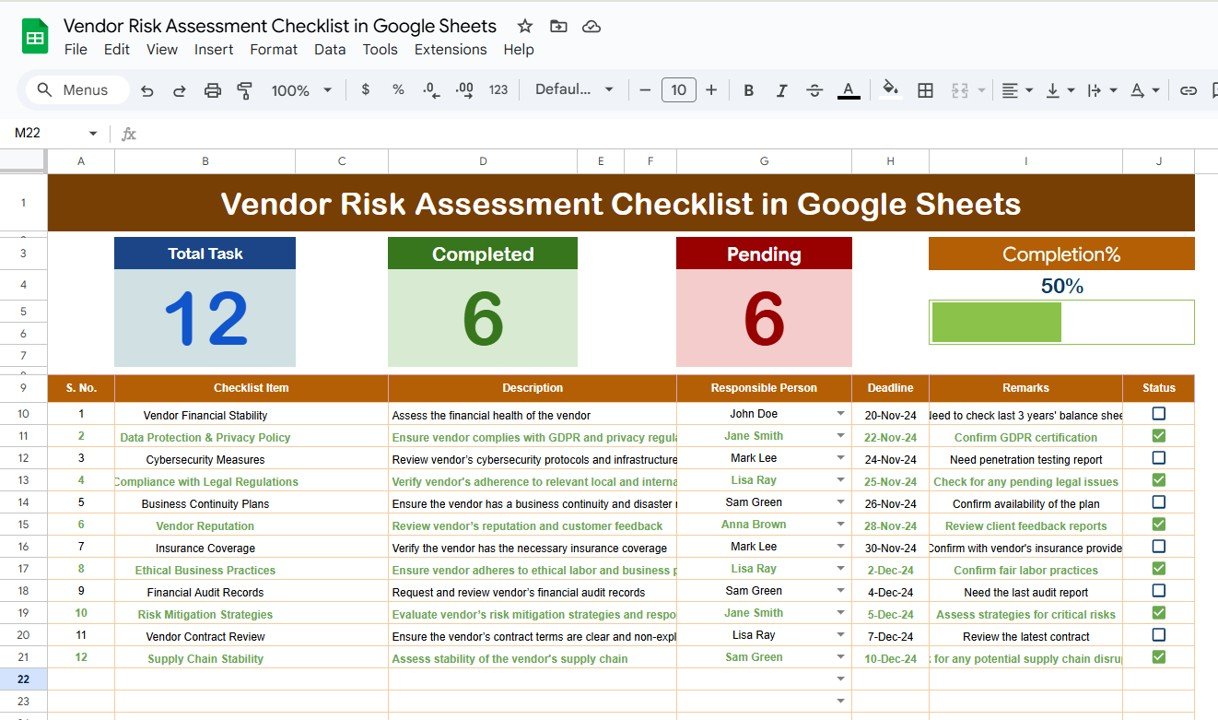The image size is (1218, 720).
Task: Check status box for Cybersecurity Measures
Action: click(1159, 458)
